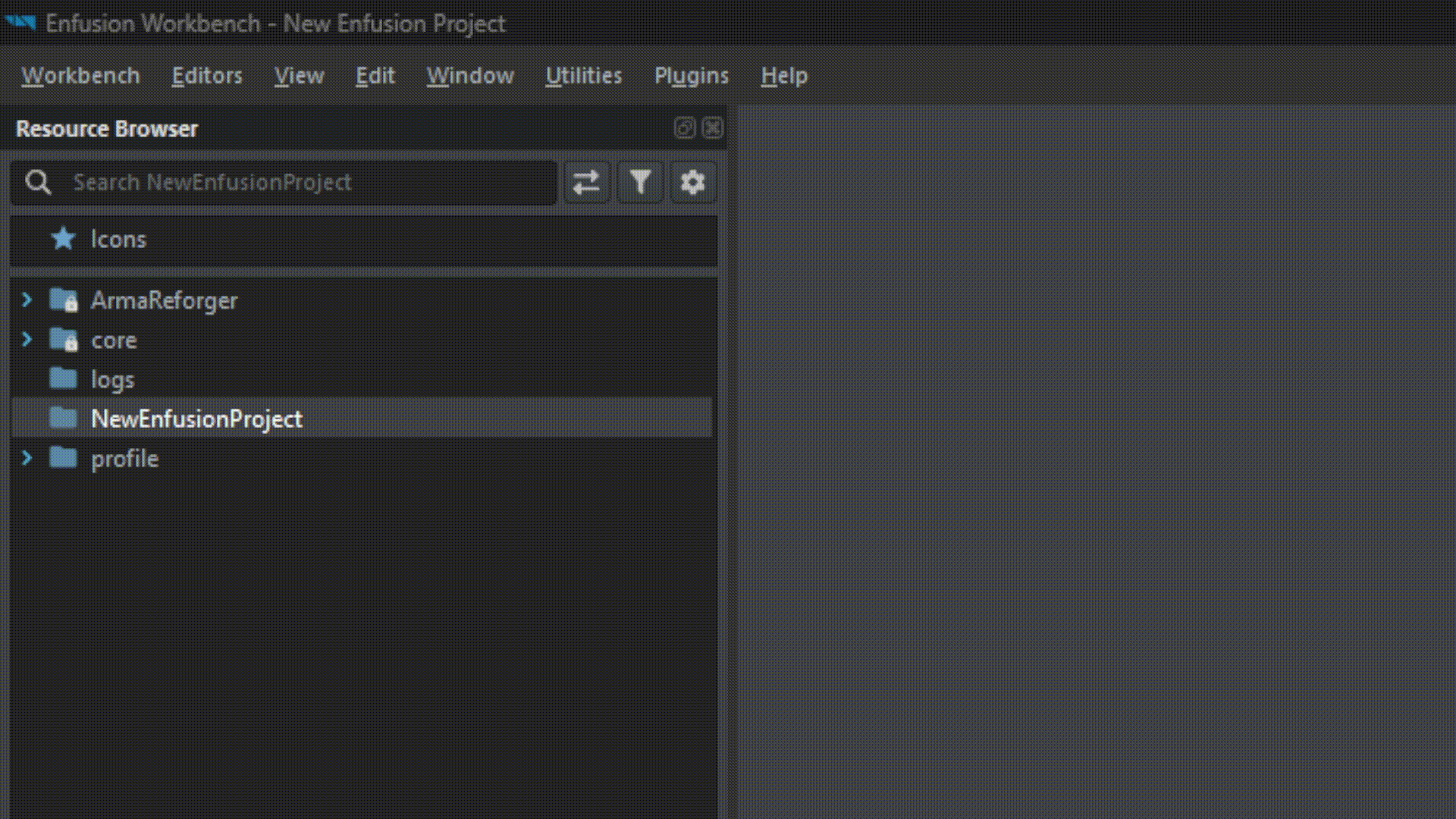Select the logs folder
Screen dimensions: 1456x819
point(362,379)
